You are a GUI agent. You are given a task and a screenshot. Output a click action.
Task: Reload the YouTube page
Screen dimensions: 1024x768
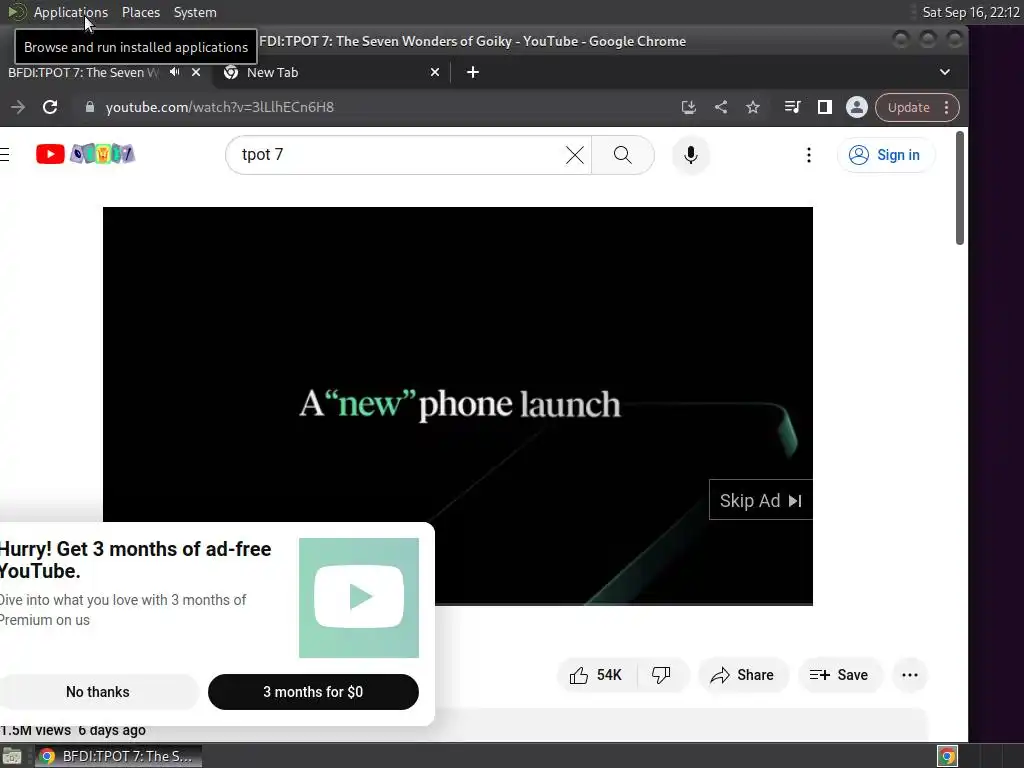pos(50,107)
